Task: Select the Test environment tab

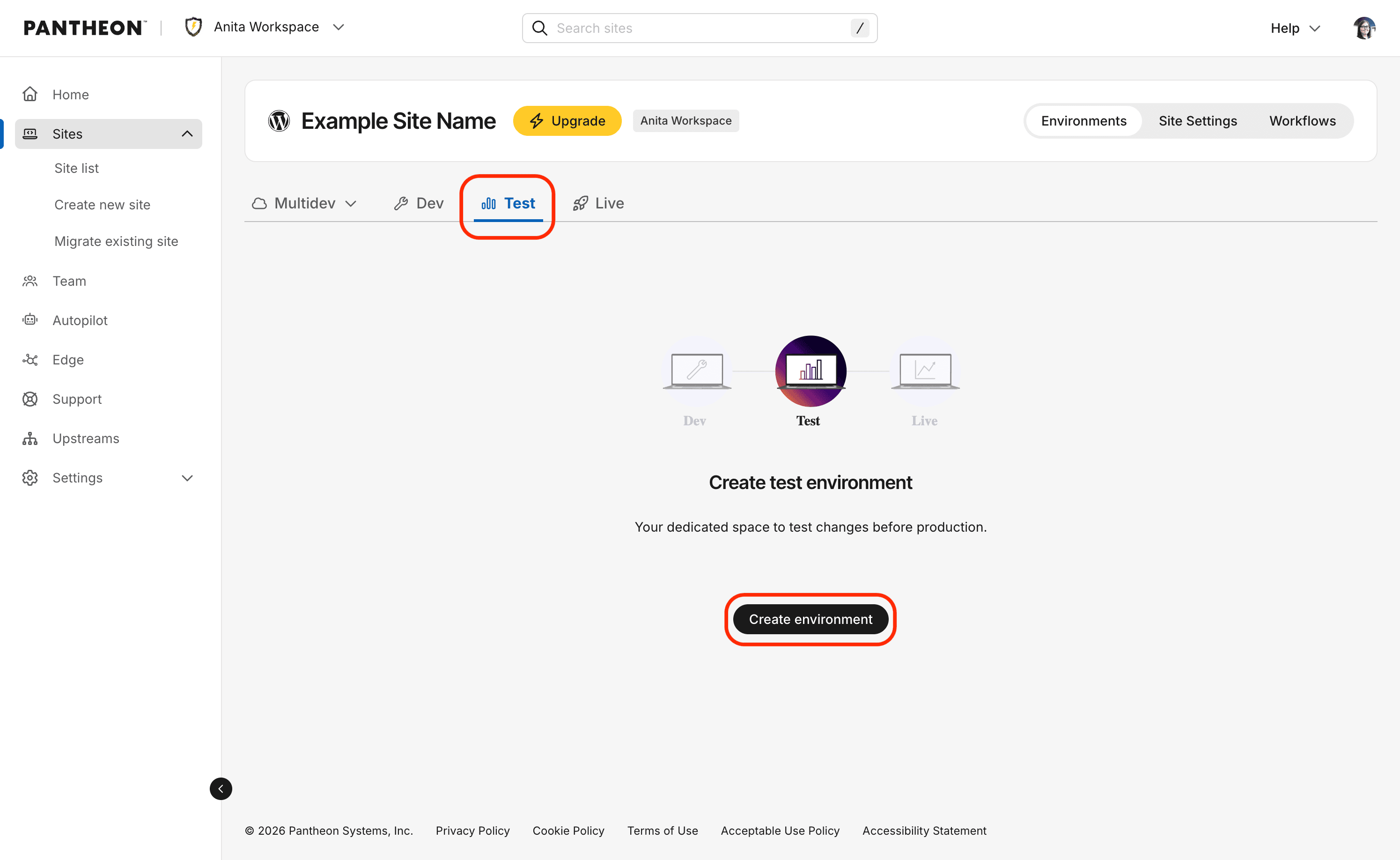Action: point(508,203)
